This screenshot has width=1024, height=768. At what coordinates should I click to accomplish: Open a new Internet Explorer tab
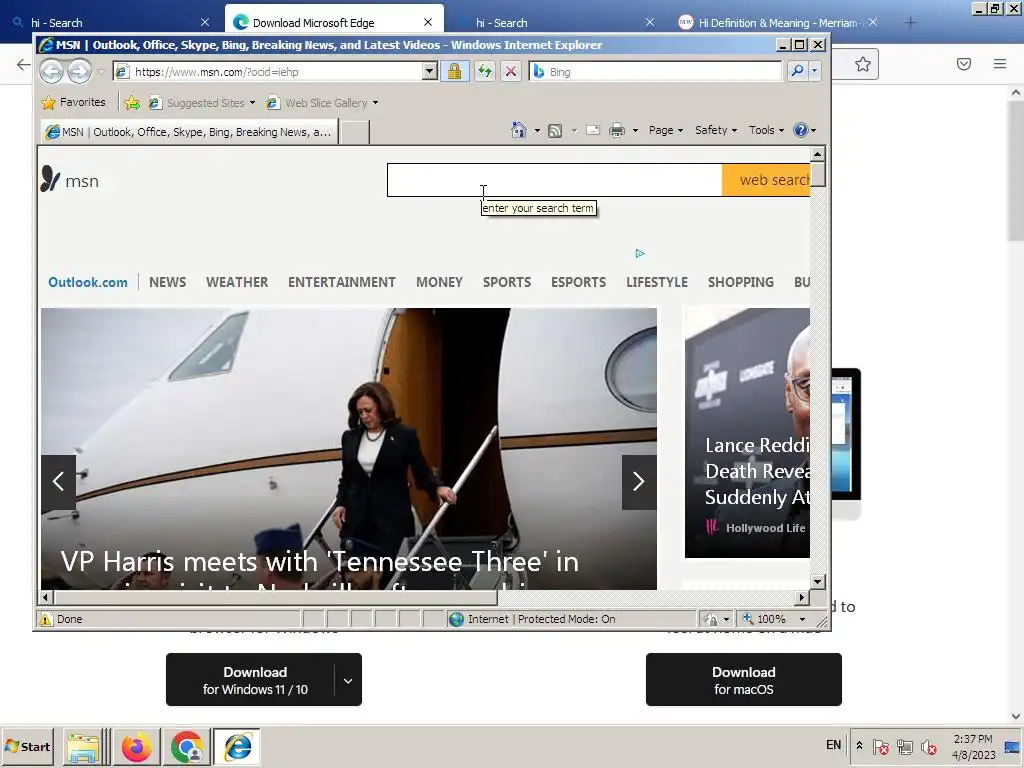pyautogui.click(x=355, y=132)
